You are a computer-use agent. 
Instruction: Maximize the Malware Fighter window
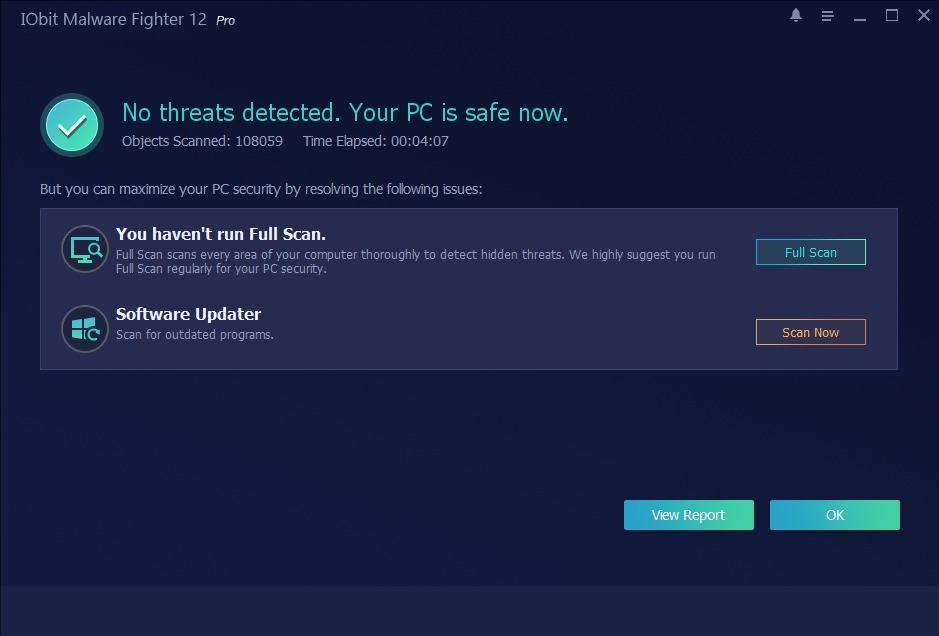892,16
